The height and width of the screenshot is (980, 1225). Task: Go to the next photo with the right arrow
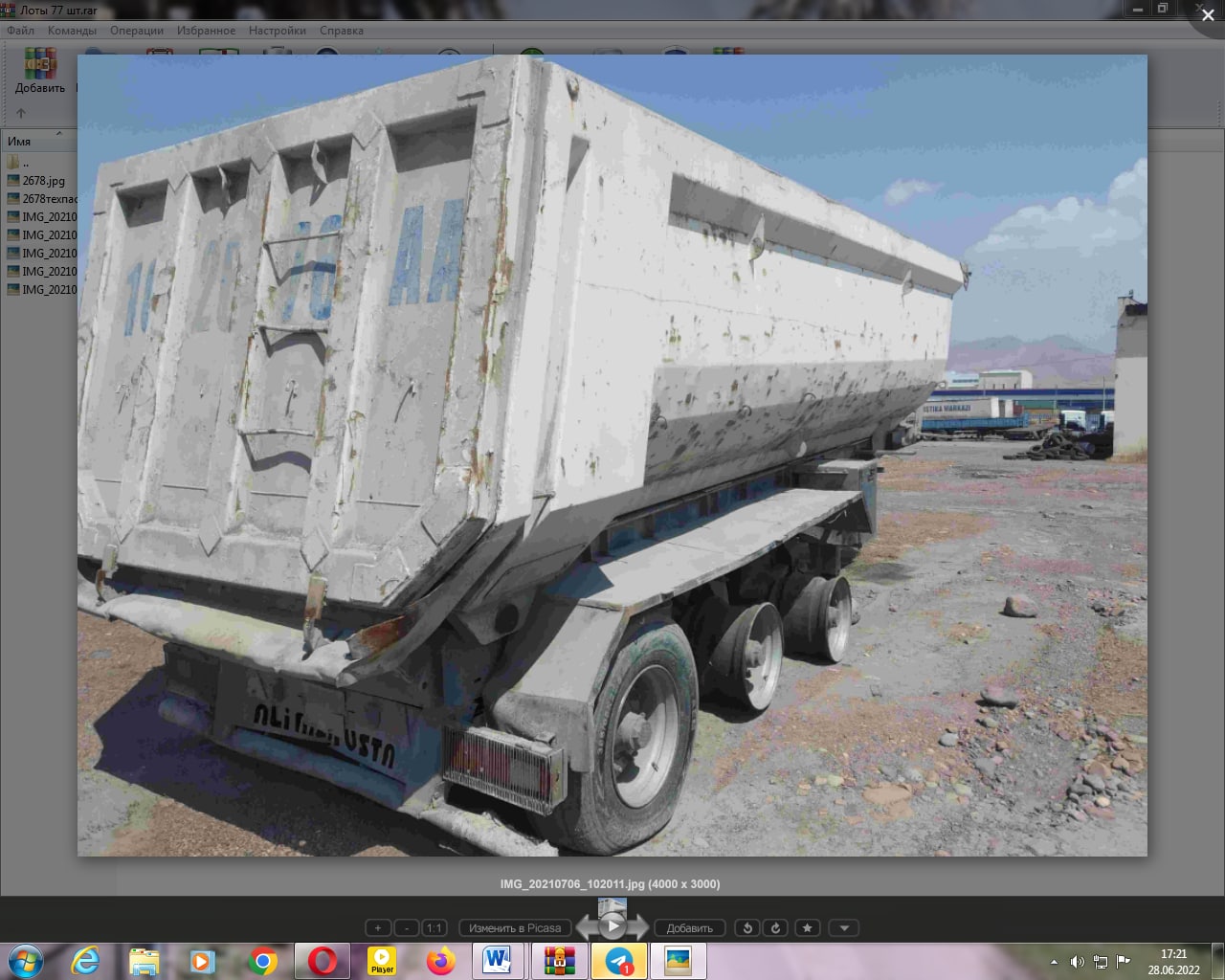point(639,926)
